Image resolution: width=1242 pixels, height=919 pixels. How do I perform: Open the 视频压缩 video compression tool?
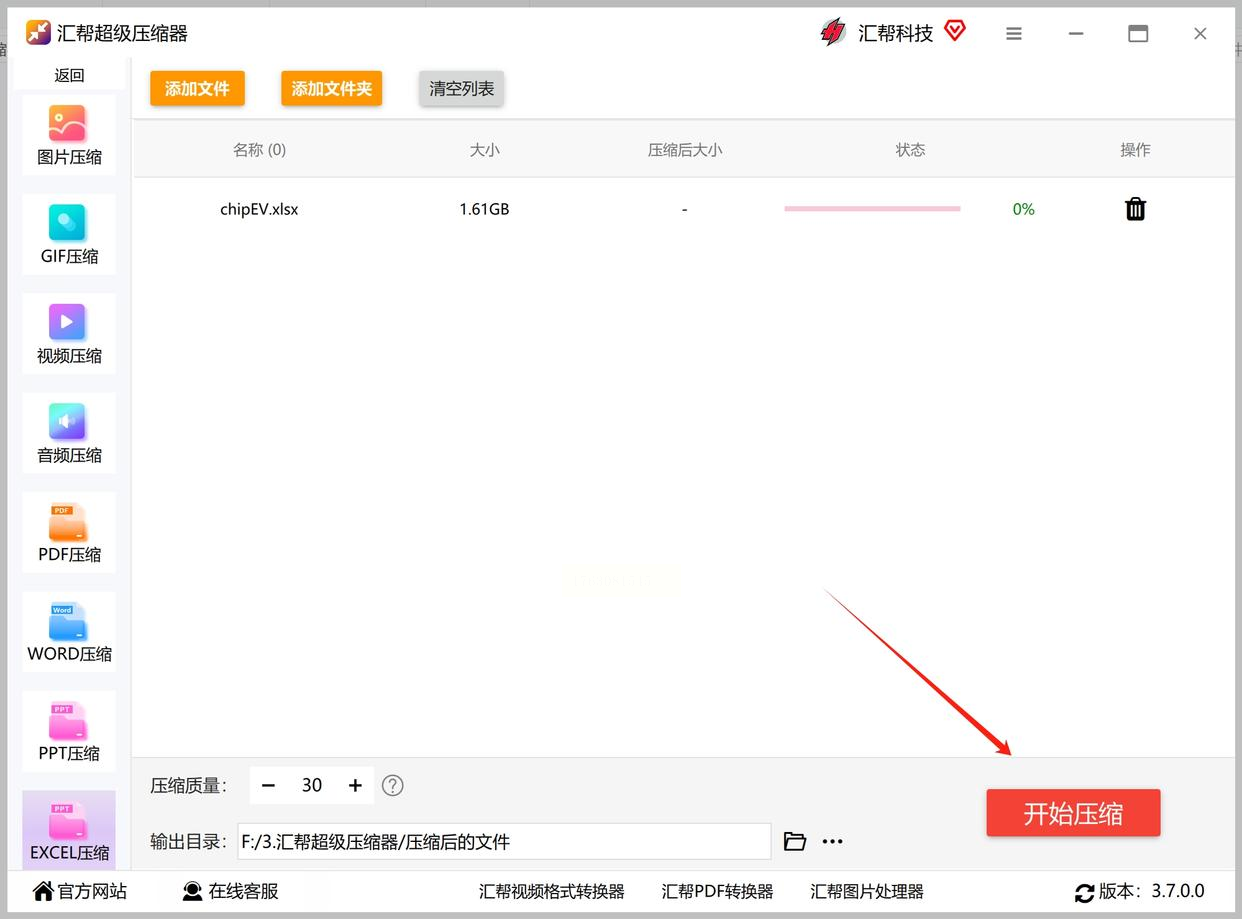(69, 334)
